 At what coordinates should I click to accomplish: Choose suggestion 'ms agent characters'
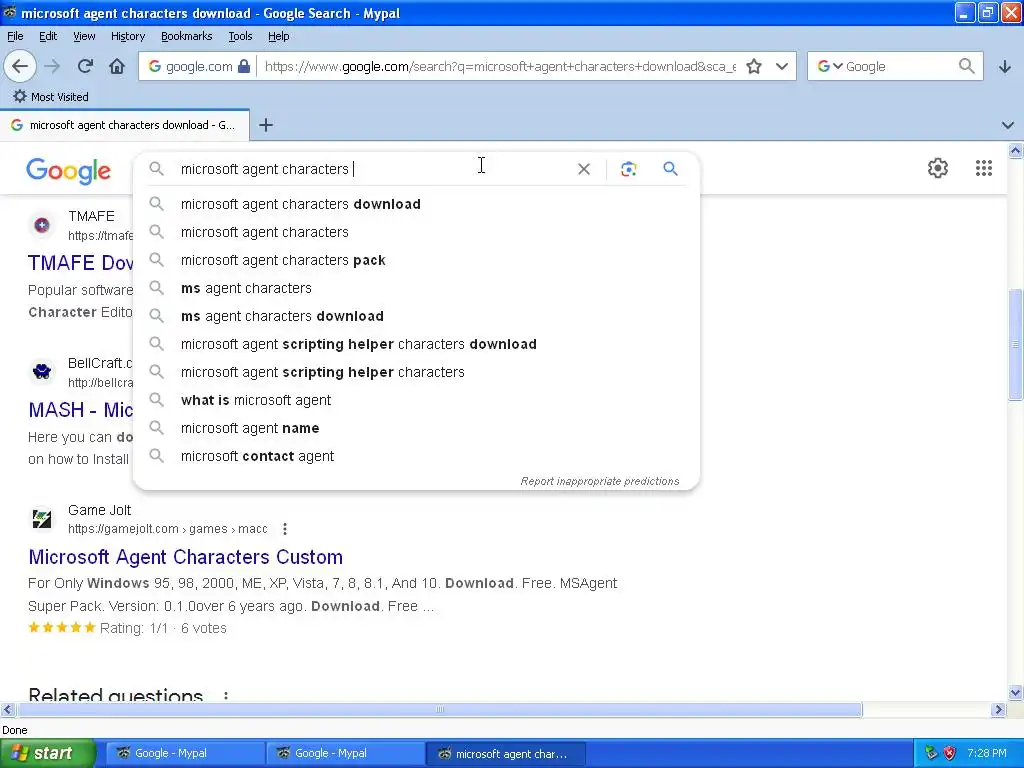click(416, 288)
